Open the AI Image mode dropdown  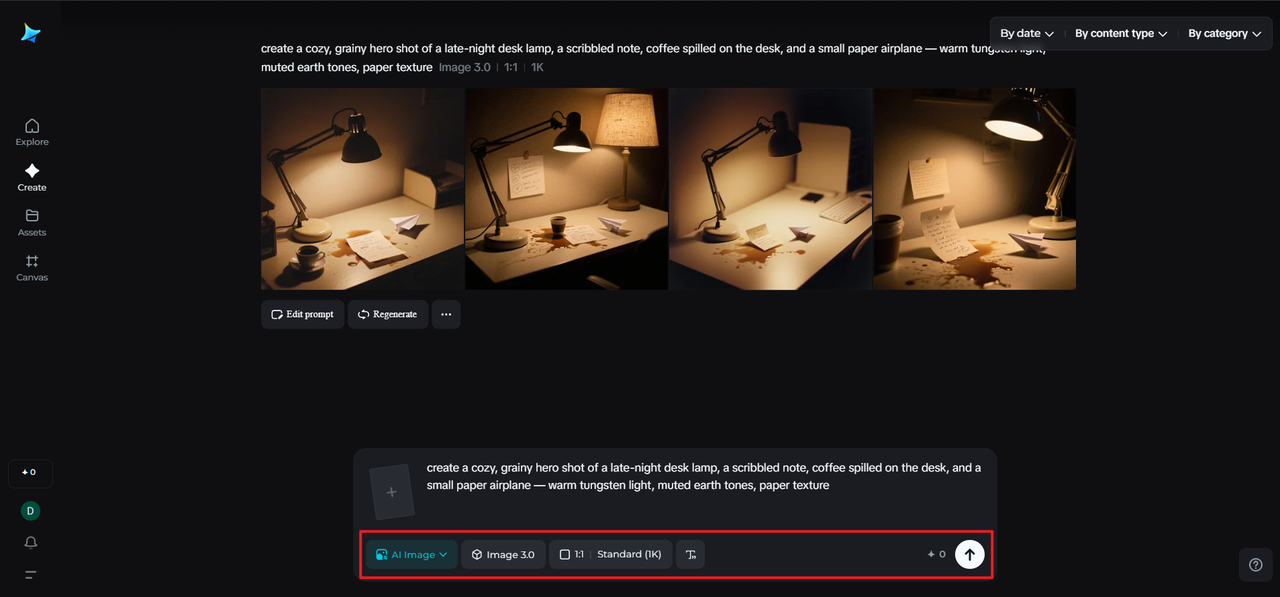(412, 554)
